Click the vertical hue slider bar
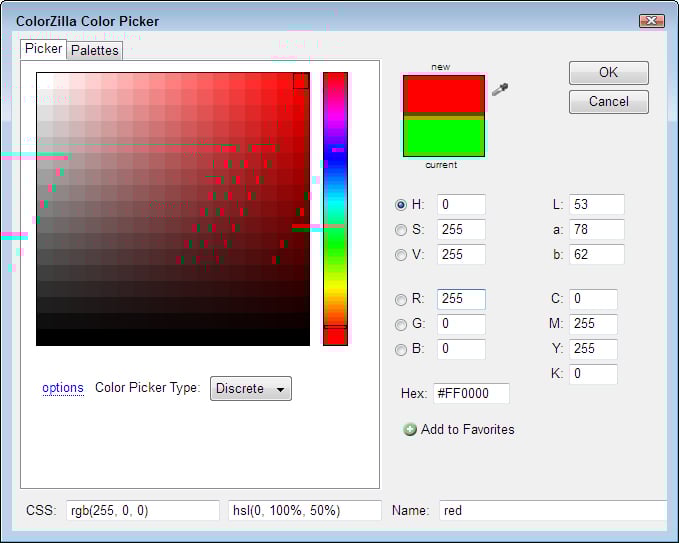Image resolution: width=679 pixels, height=543 pixels. coord(335,208)
